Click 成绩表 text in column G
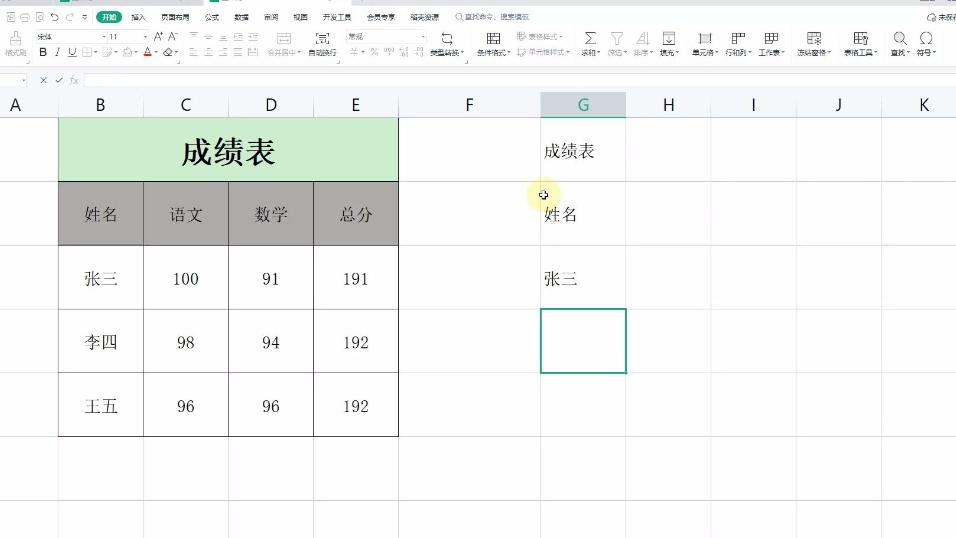 [x=569, y=151]
